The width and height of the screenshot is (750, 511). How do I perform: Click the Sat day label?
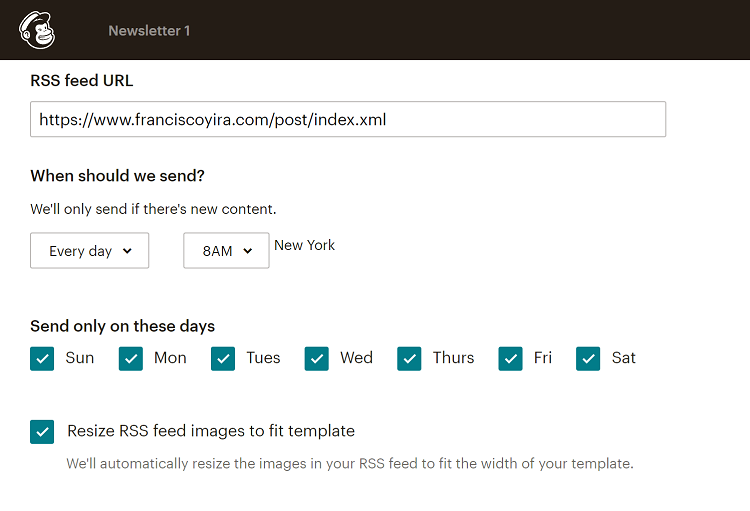click(x=624, y=358)
